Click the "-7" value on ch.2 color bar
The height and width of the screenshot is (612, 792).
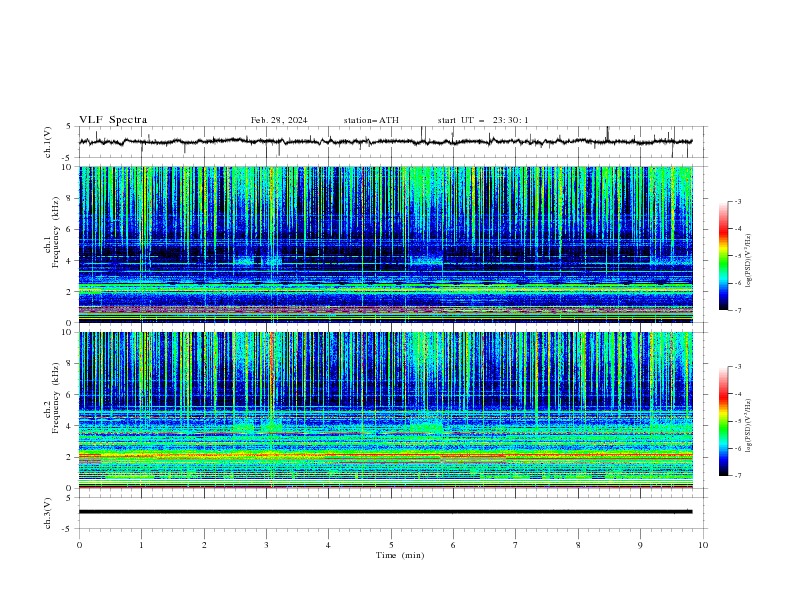point(737,476)
